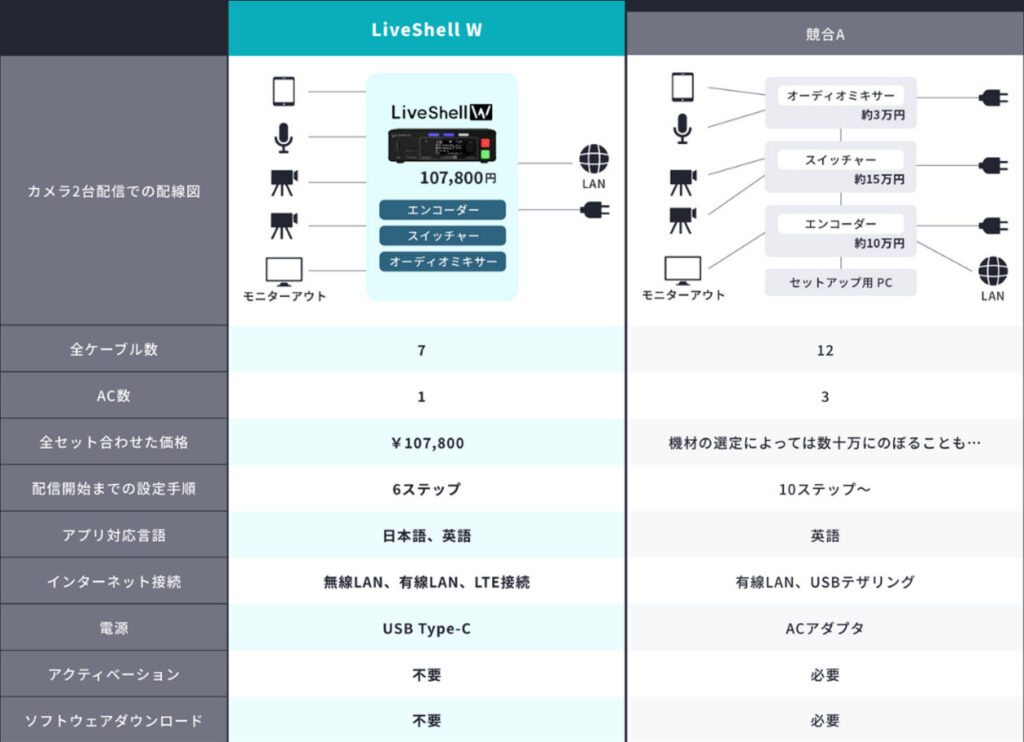
Task: Click the power plug beside エンコーダー 約10万円
Action: (993, 225)
